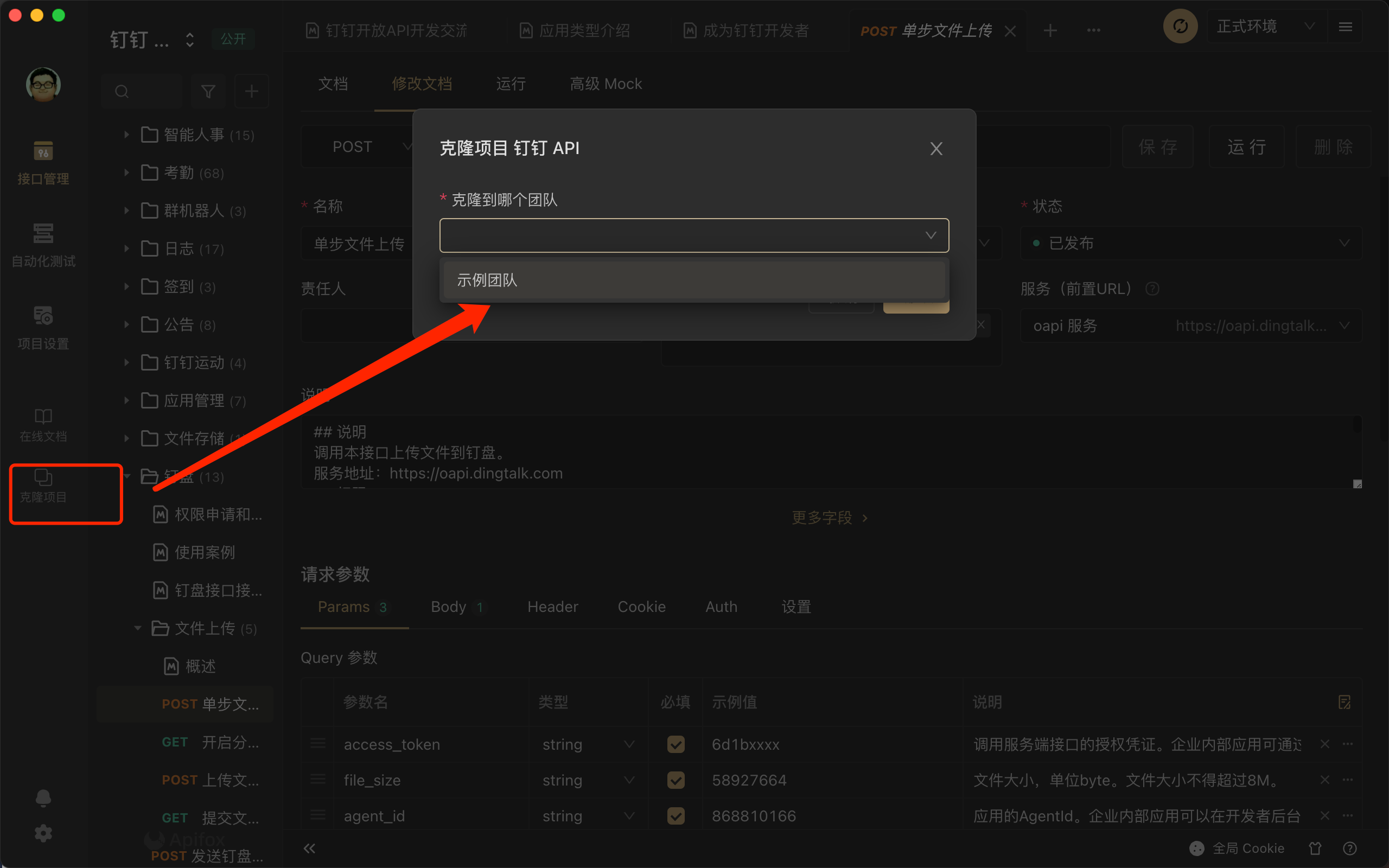Open the settings gear in sidebar

pos(43,833)
